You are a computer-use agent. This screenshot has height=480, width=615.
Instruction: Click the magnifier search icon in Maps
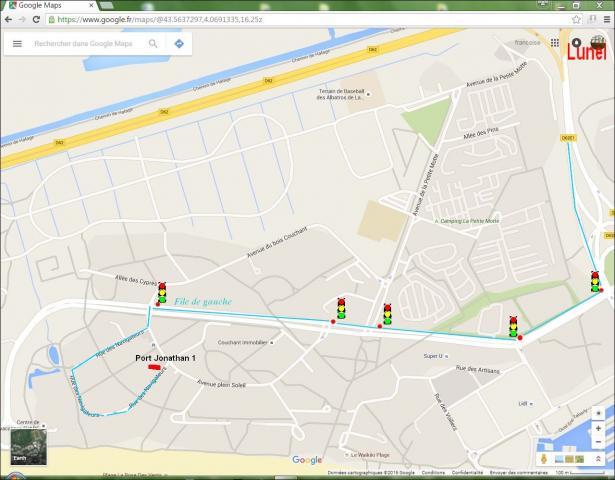(153, 44)
